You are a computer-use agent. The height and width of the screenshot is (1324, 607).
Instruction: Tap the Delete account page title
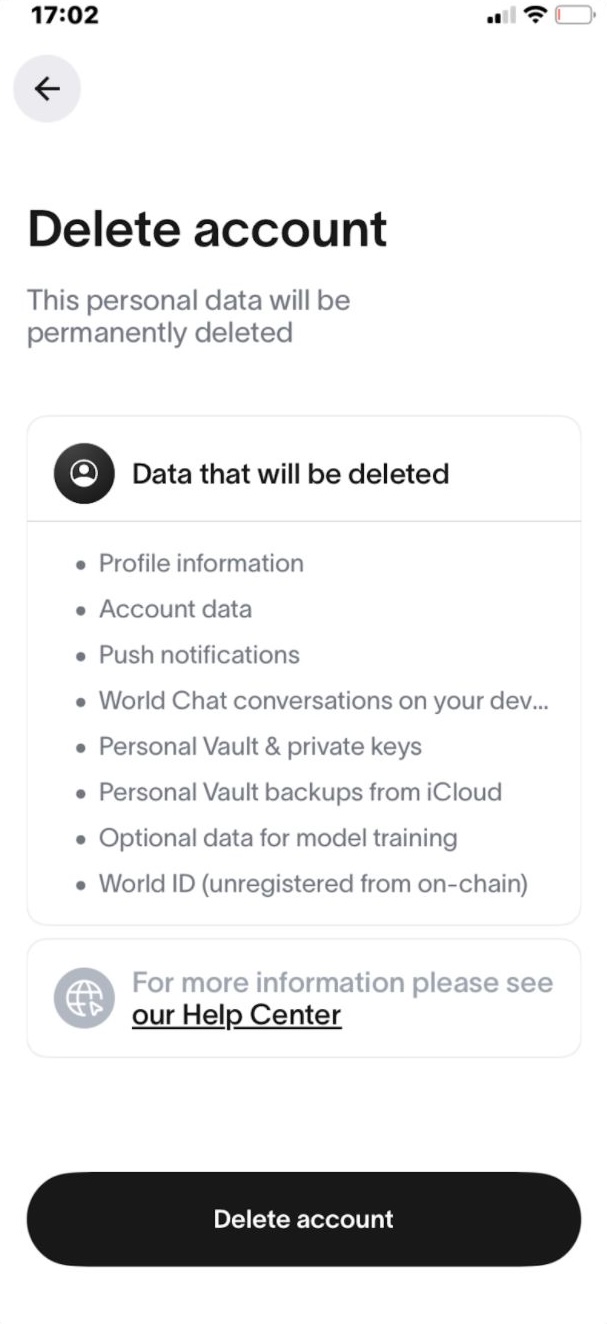207,229
